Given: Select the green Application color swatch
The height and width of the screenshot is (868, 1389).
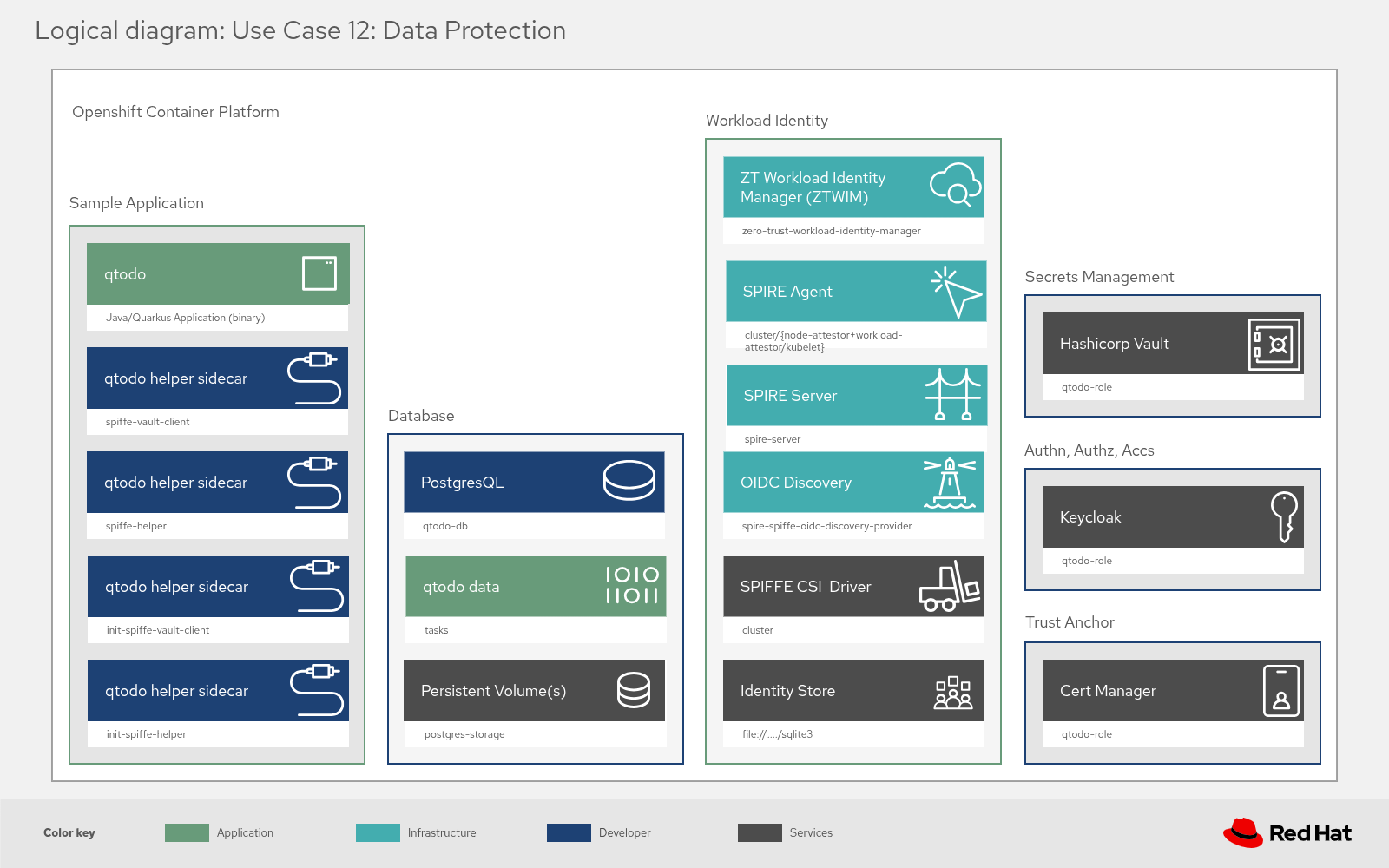Looking at the screenshot, I should pyautogui.click(x=187, y=832).
